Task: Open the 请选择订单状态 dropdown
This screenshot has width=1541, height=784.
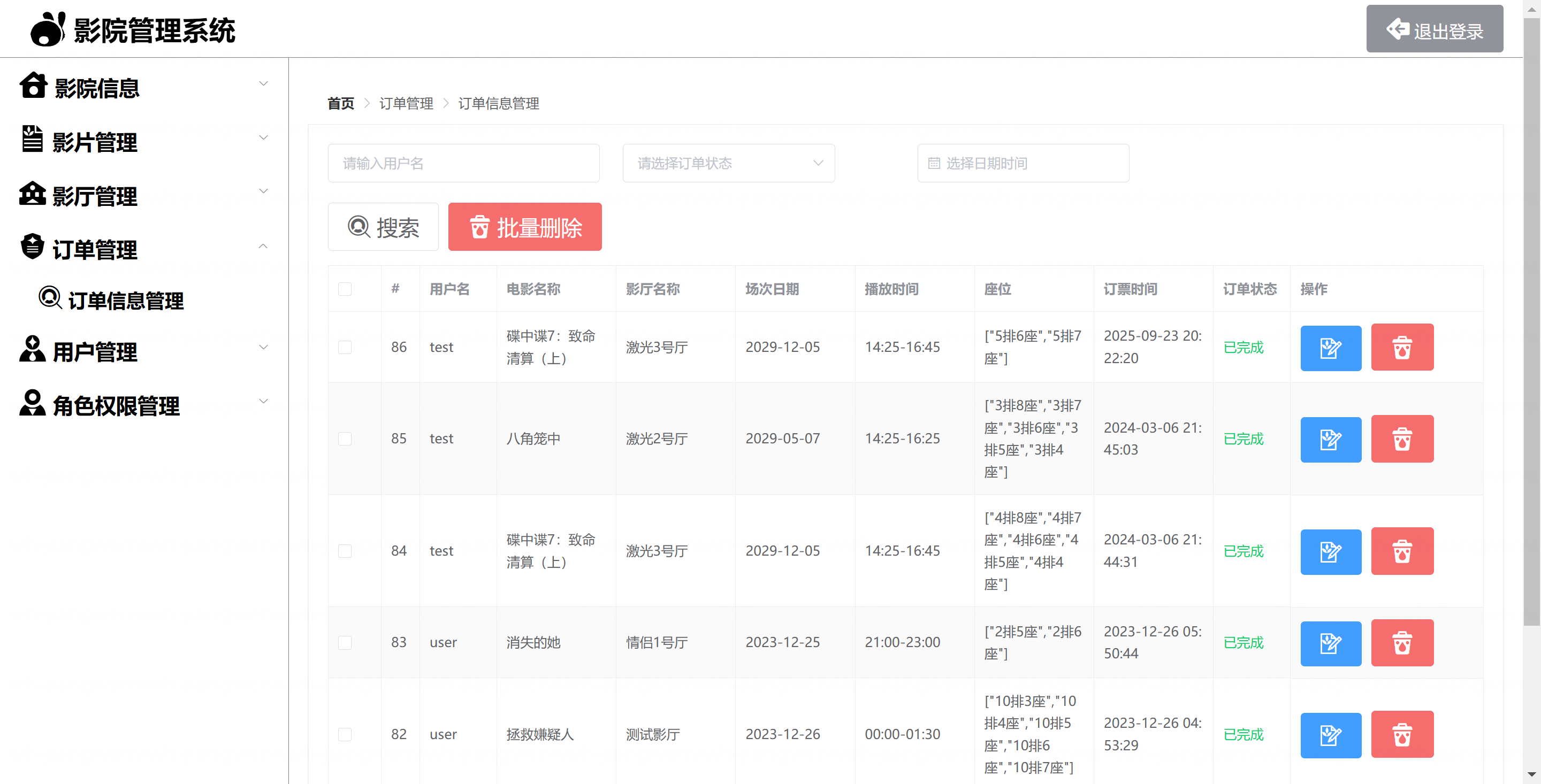Action: 728,163
